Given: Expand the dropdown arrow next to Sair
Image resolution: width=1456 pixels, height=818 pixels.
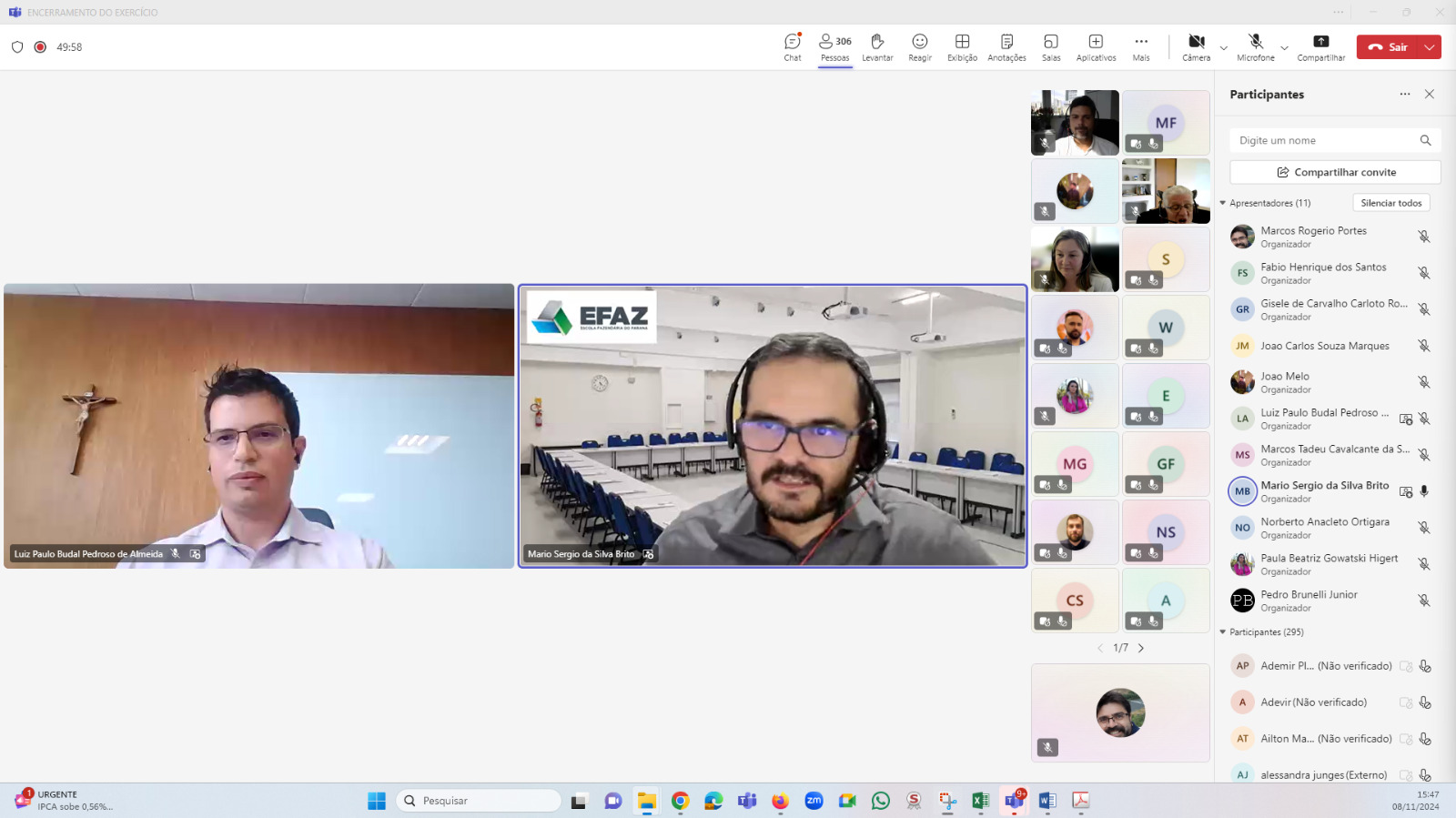Looking at the screenshot, I should 1430,47.
